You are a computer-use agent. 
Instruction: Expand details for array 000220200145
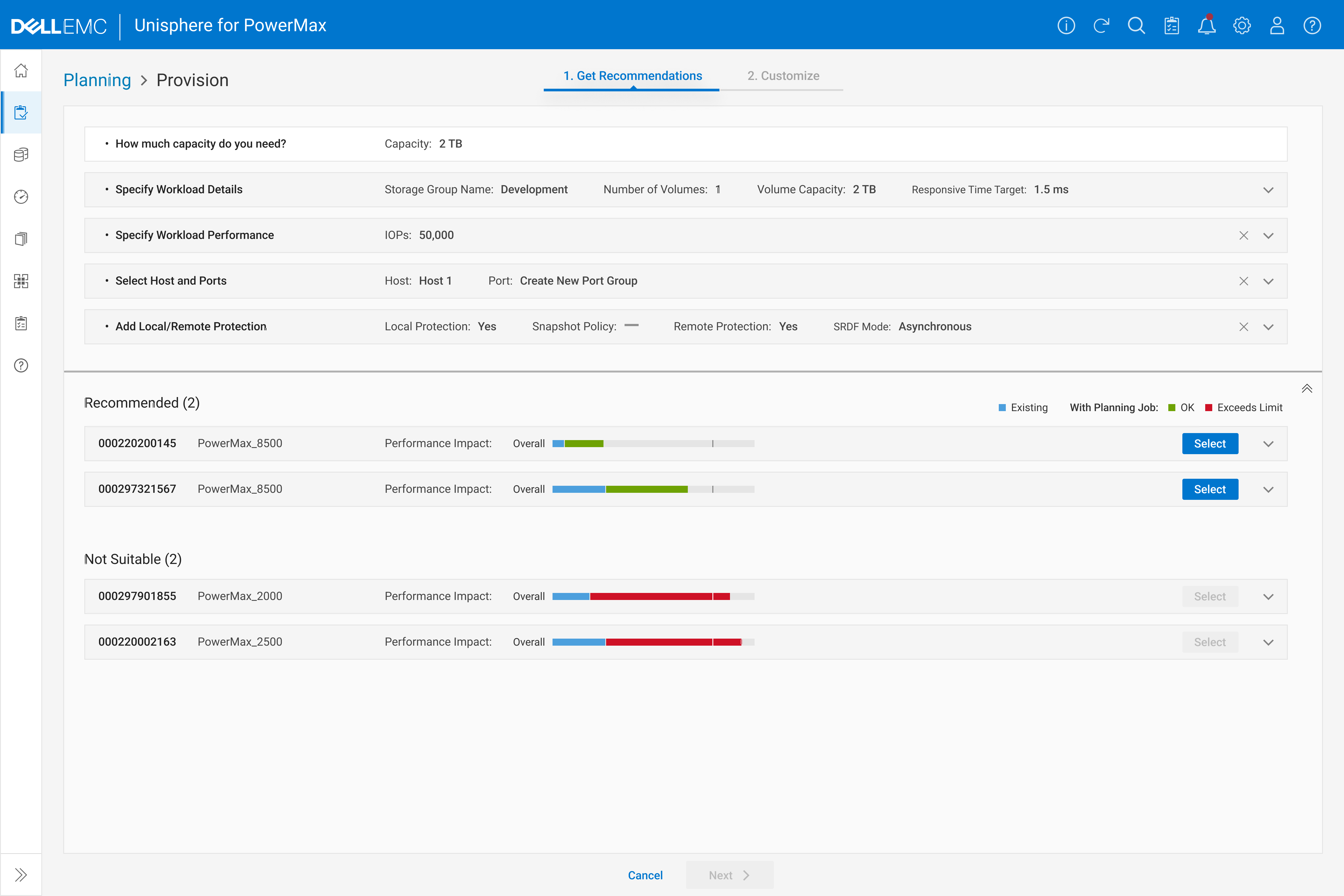point(1268,444)
